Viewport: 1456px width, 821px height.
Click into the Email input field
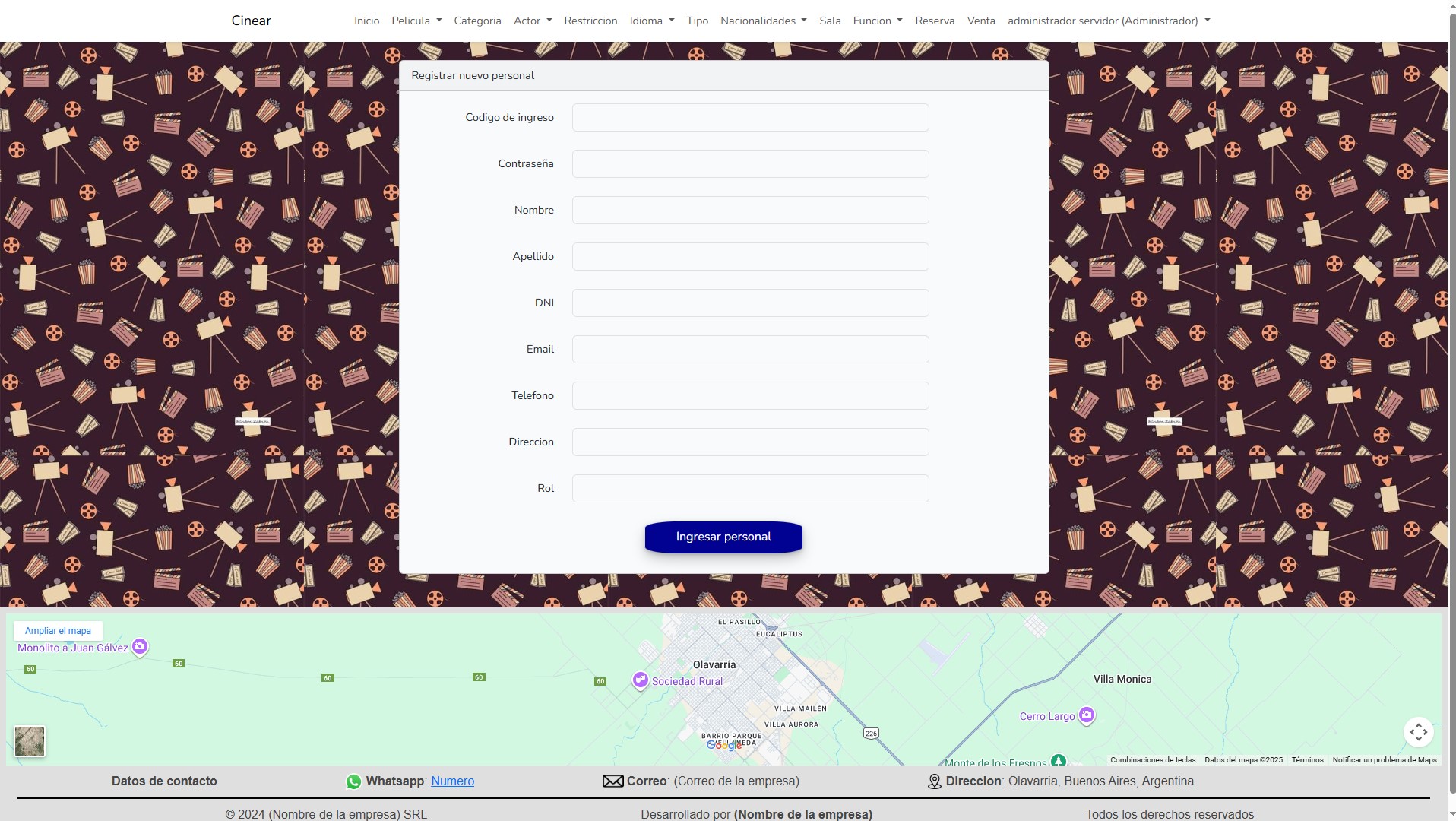750,350
